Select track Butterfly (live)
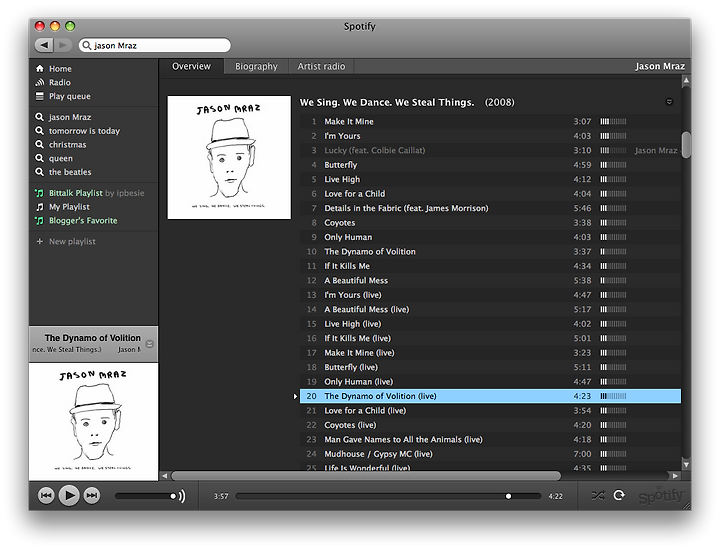Viewport: 720px width, 550px height. (490, 367)
